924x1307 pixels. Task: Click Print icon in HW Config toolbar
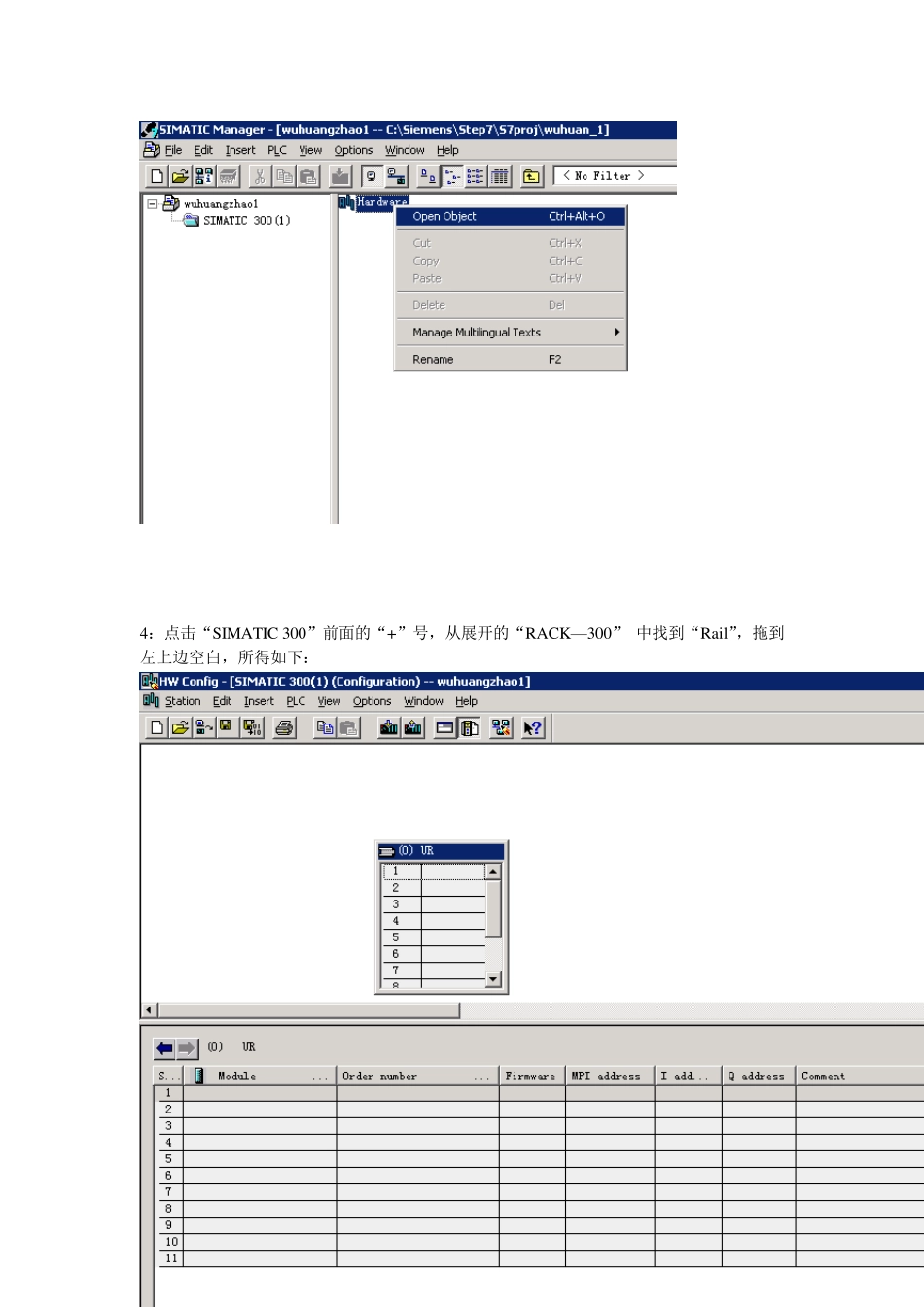pos(284,727)
